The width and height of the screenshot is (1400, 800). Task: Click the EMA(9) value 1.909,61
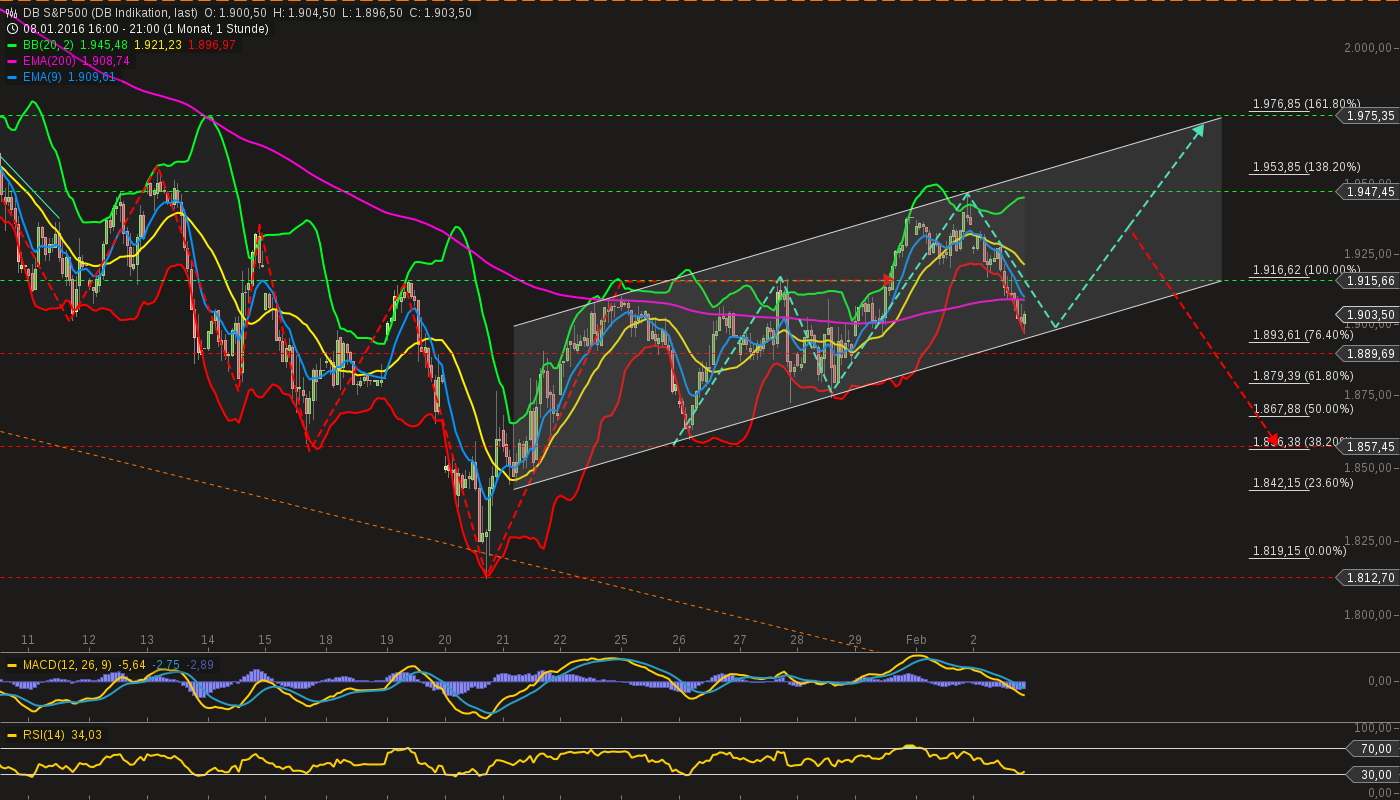91,77
